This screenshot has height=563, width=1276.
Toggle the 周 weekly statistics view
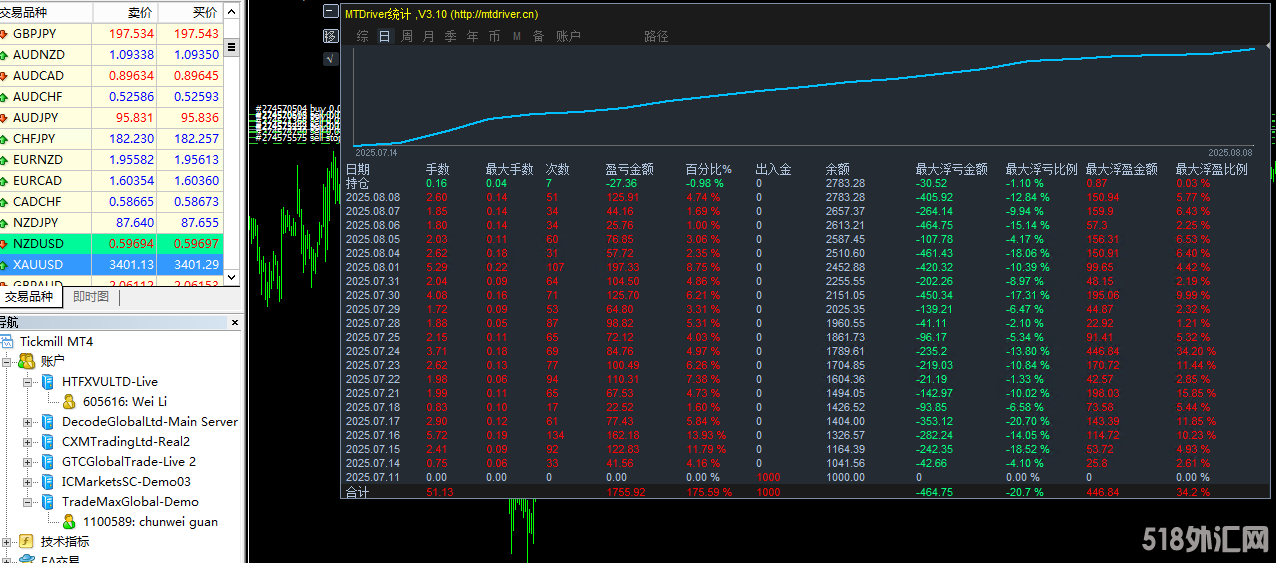coord(407,36)
